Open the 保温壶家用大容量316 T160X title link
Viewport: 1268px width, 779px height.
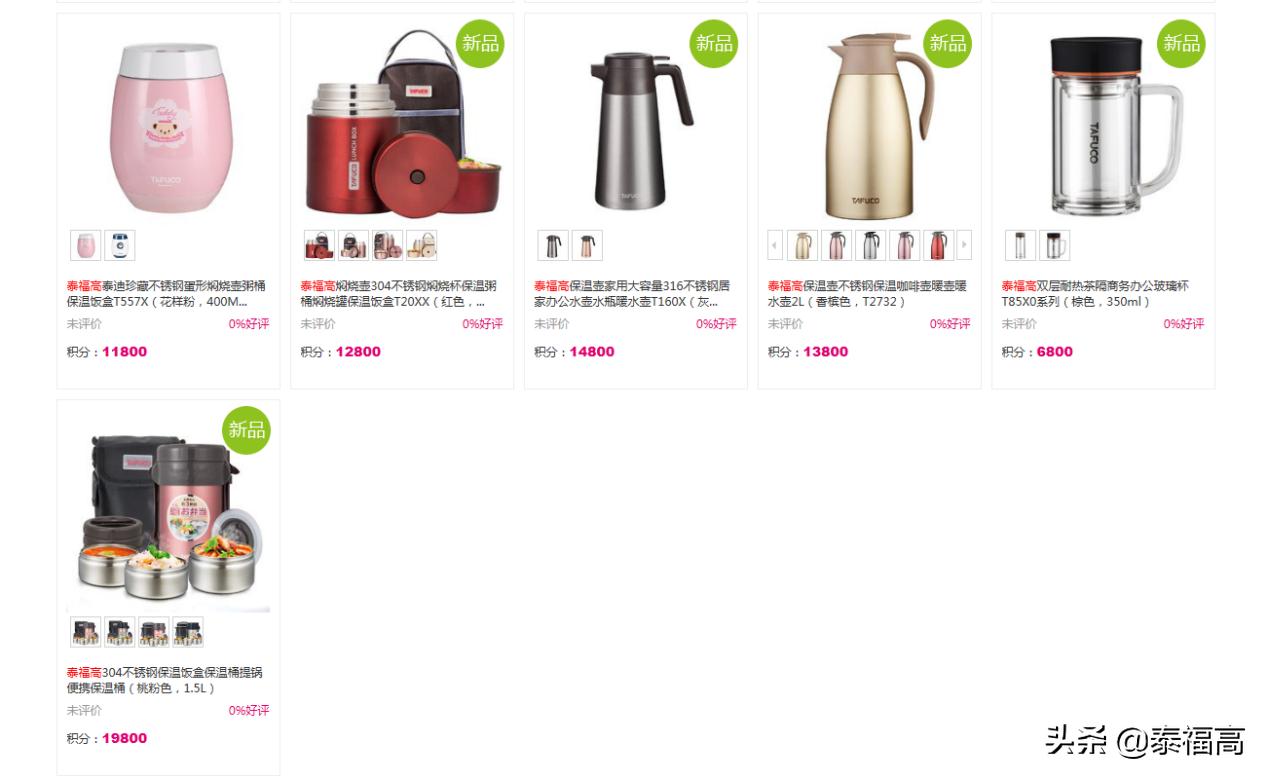point(633,293)
